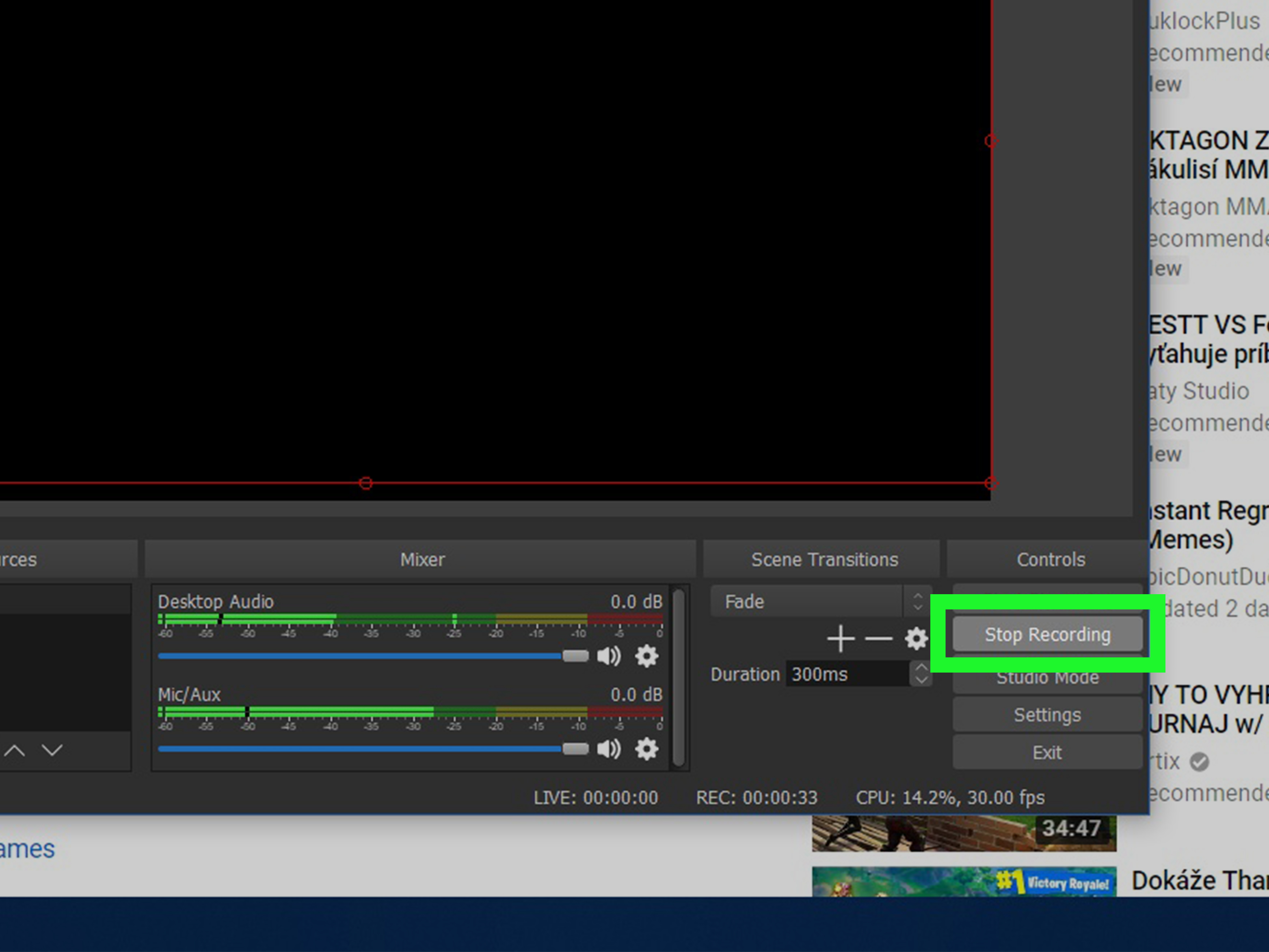Move source down with down arrow
The height and width of the screenshot is (952, 1269).
click(52, 750)
